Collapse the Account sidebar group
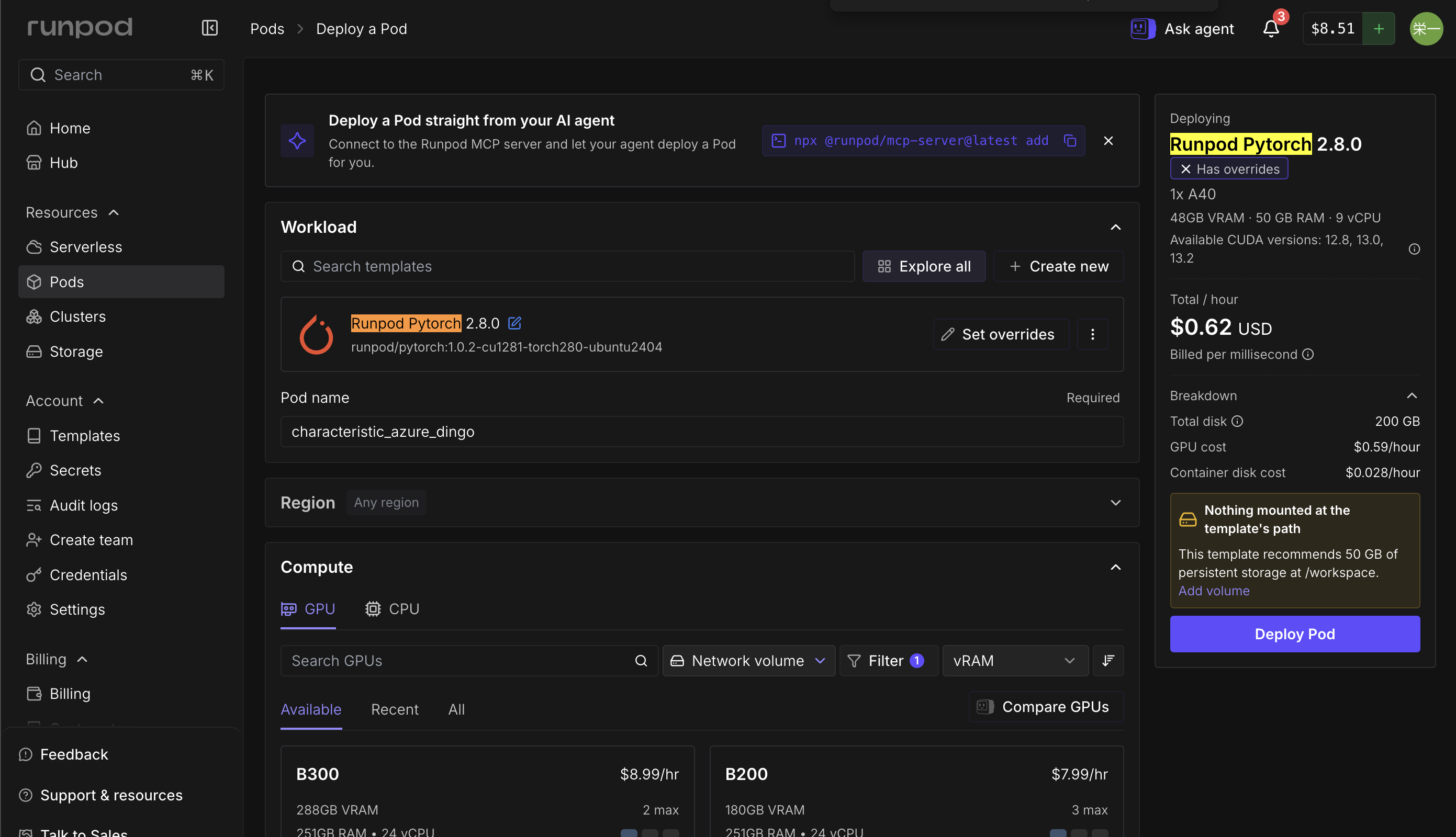 click(x=65, y=401)
